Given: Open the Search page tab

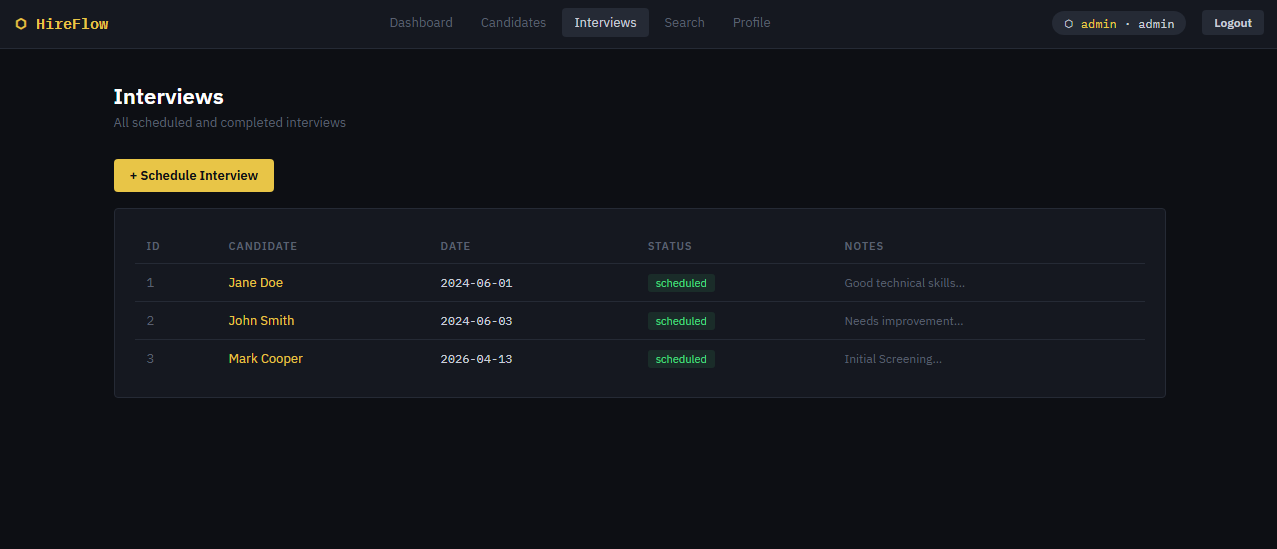Looking at the screenshot, I should coord(684,23).
